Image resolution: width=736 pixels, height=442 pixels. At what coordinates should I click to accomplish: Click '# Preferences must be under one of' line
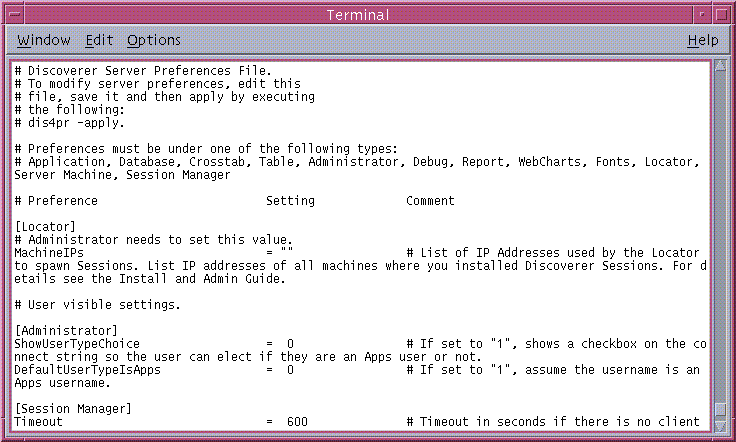(206, 149)
